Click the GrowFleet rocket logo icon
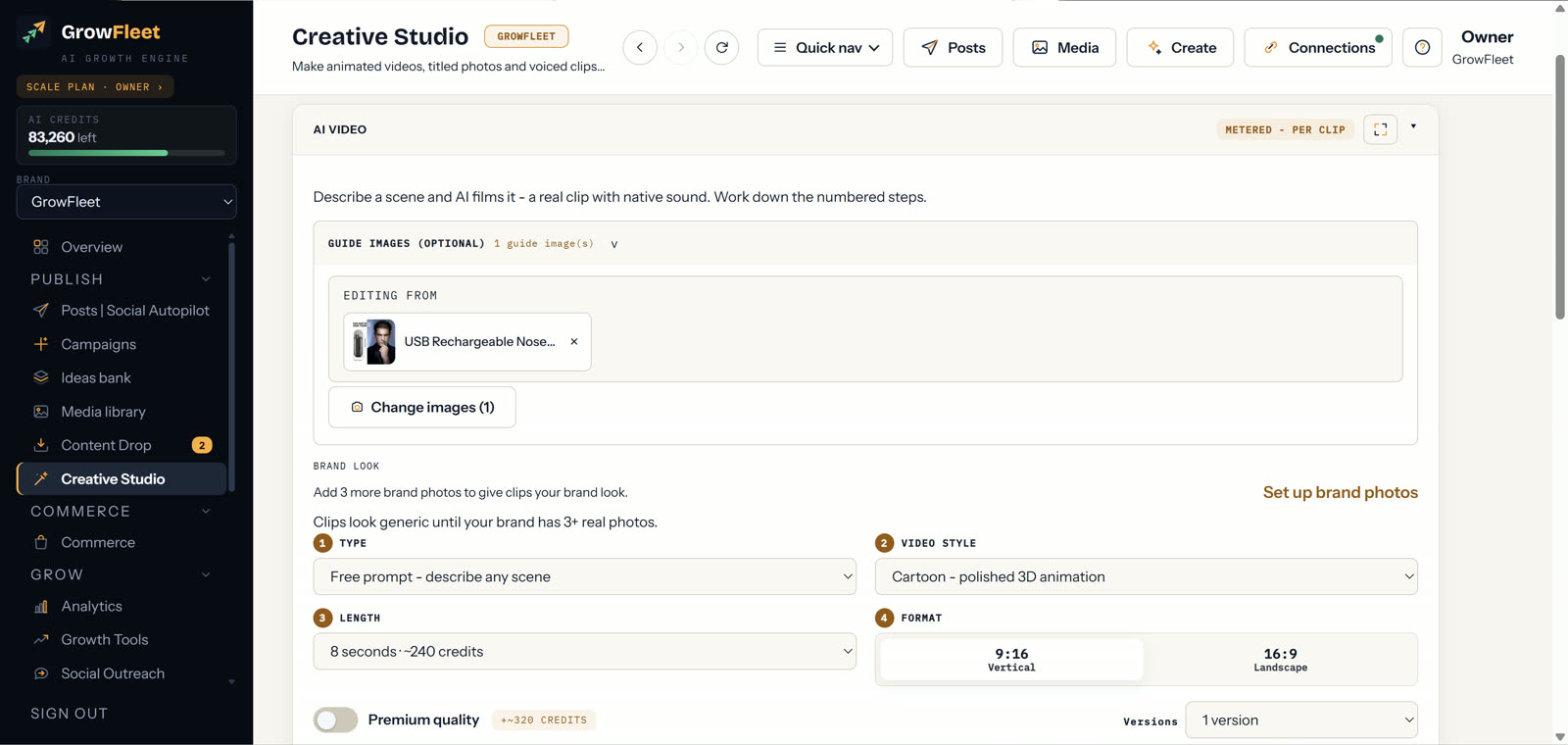The height and width of the screenshot is (745, 1568). [34, 32]
